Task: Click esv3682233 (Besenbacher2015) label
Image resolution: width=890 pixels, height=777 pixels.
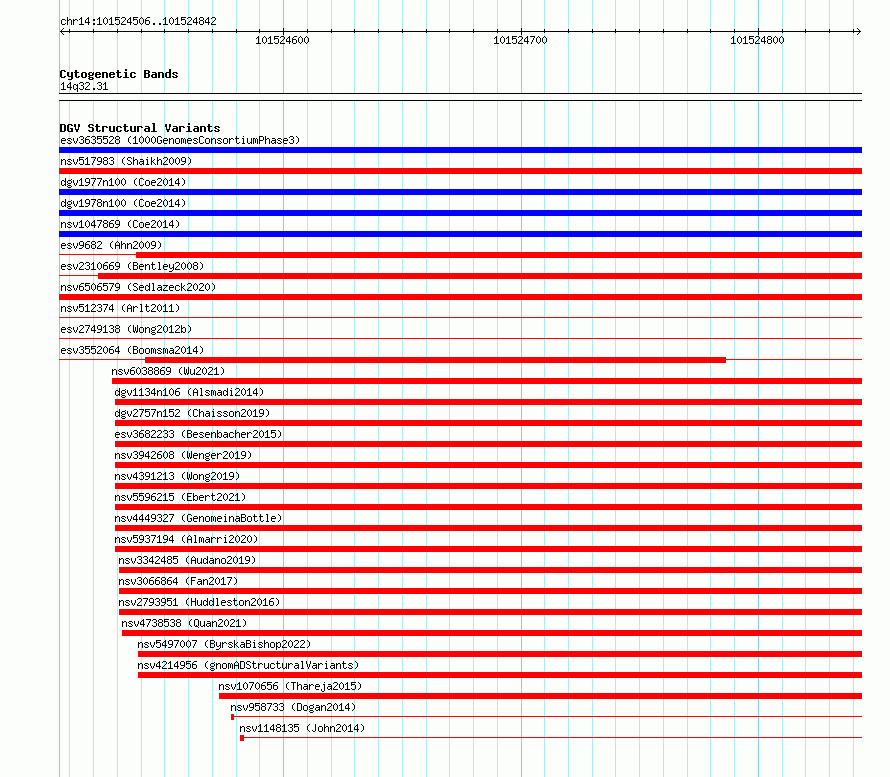Action: pos(198,434)
